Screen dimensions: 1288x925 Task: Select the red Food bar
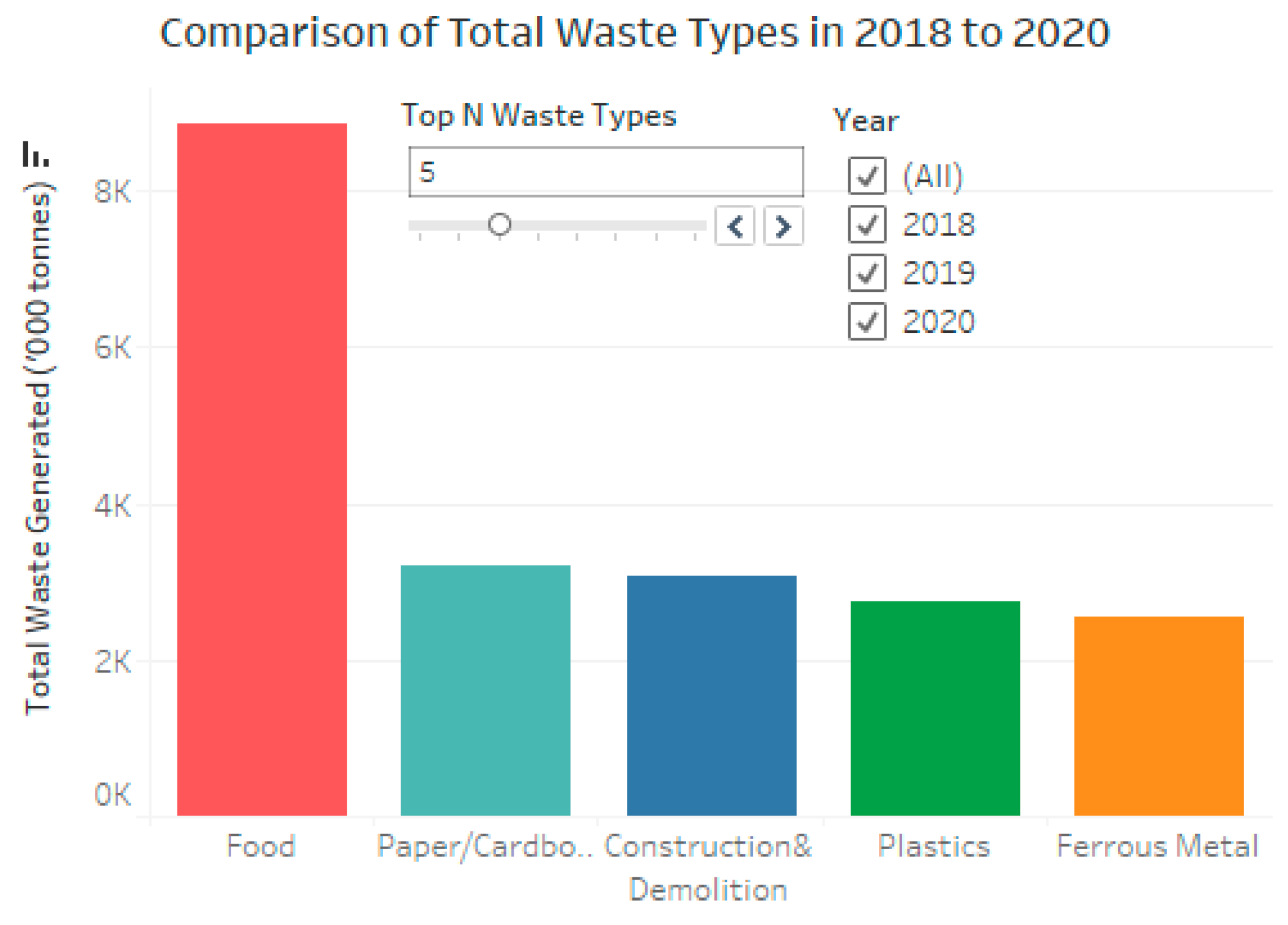pos(262,469)
